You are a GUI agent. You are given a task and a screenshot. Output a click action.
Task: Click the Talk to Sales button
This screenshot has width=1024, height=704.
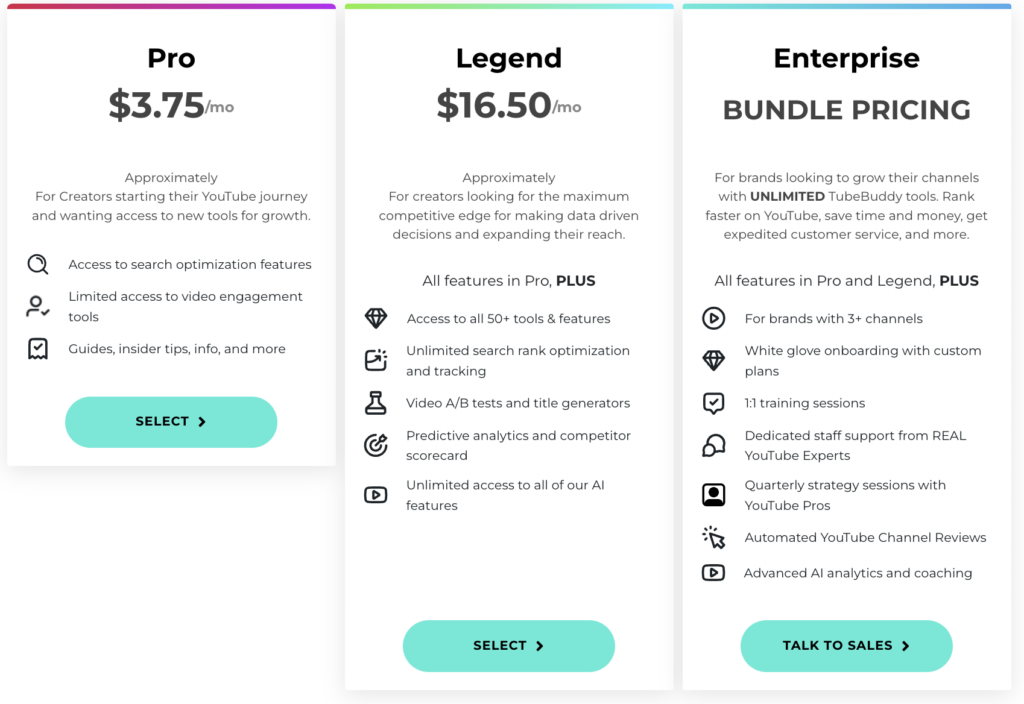click(x=846, y=646)
